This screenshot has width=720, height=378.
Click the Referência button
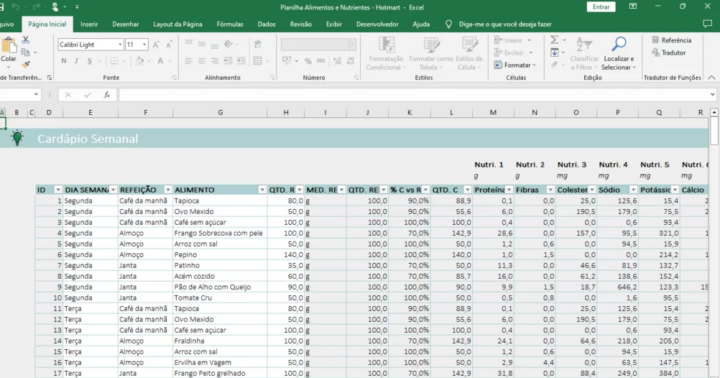tap(671, 40)
